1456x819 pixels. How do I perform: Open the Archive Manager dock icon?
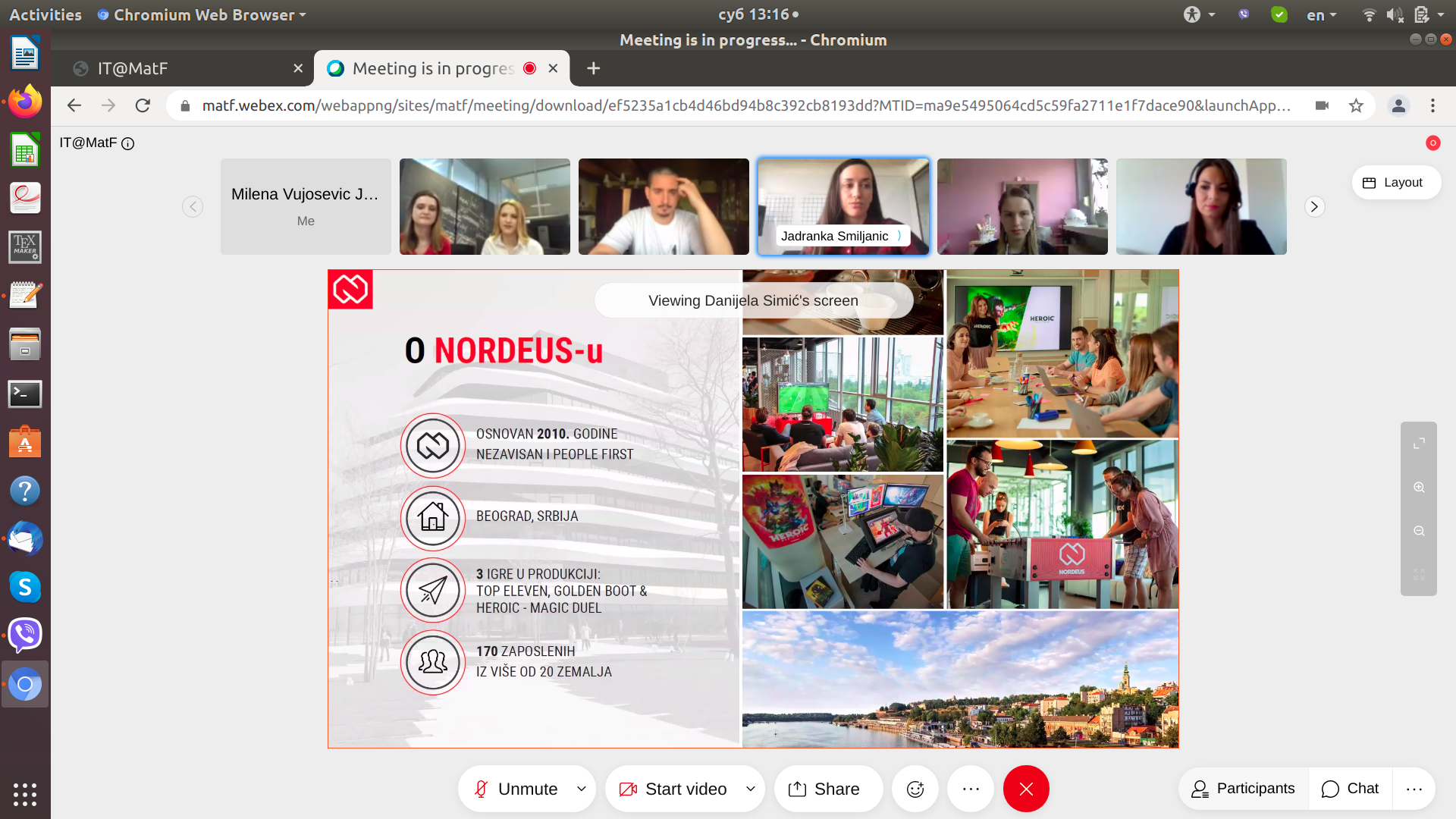(25, 344)
